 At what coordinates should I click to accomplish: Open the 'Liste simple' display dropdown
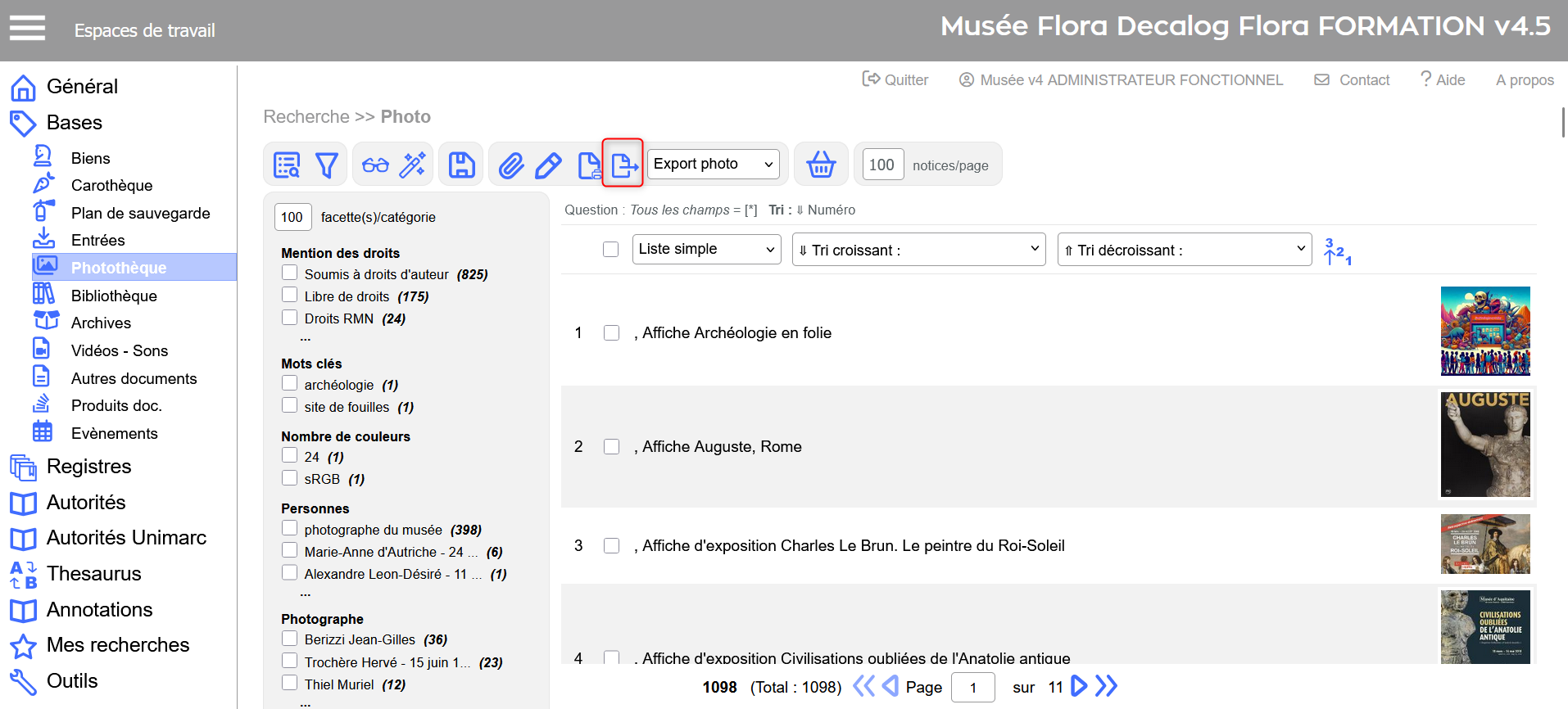pos(706,249)
